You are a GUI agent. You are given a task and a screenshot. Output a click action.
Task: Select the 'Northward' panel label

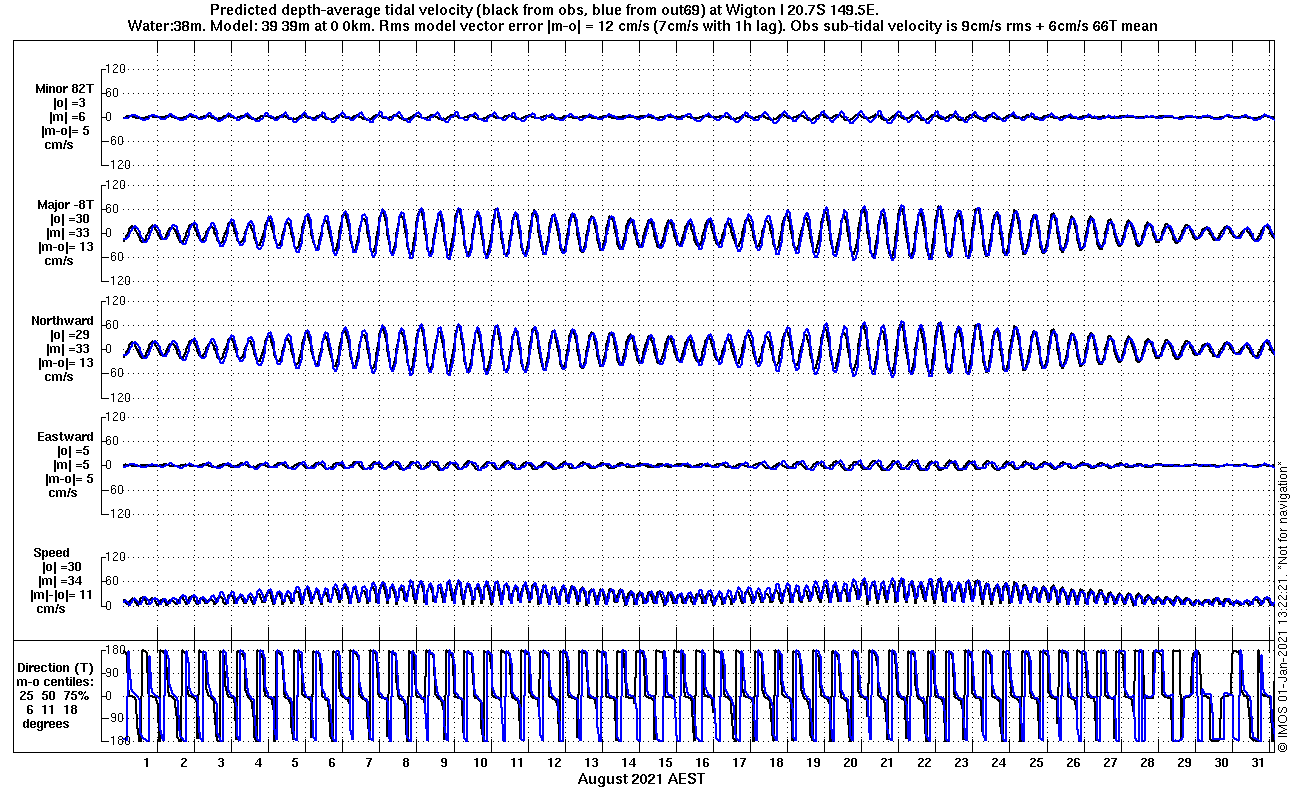click(x=63, y=321)
